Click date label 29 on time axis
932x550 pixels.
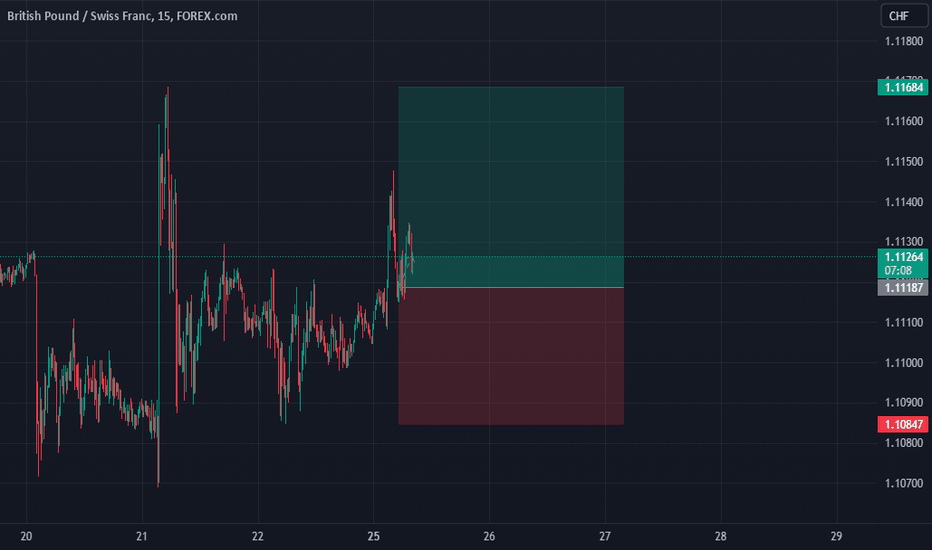tap(836, 536)
